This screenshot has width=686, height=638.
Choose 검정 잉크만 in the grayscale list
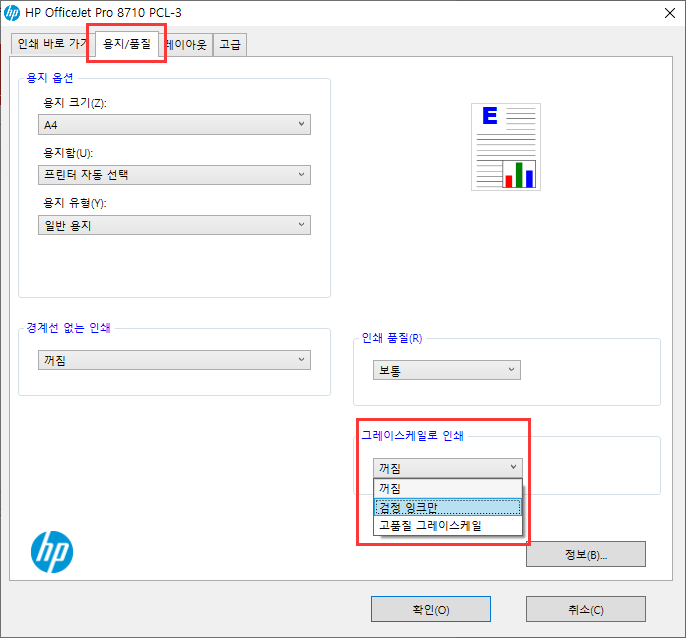click(448, 507)
